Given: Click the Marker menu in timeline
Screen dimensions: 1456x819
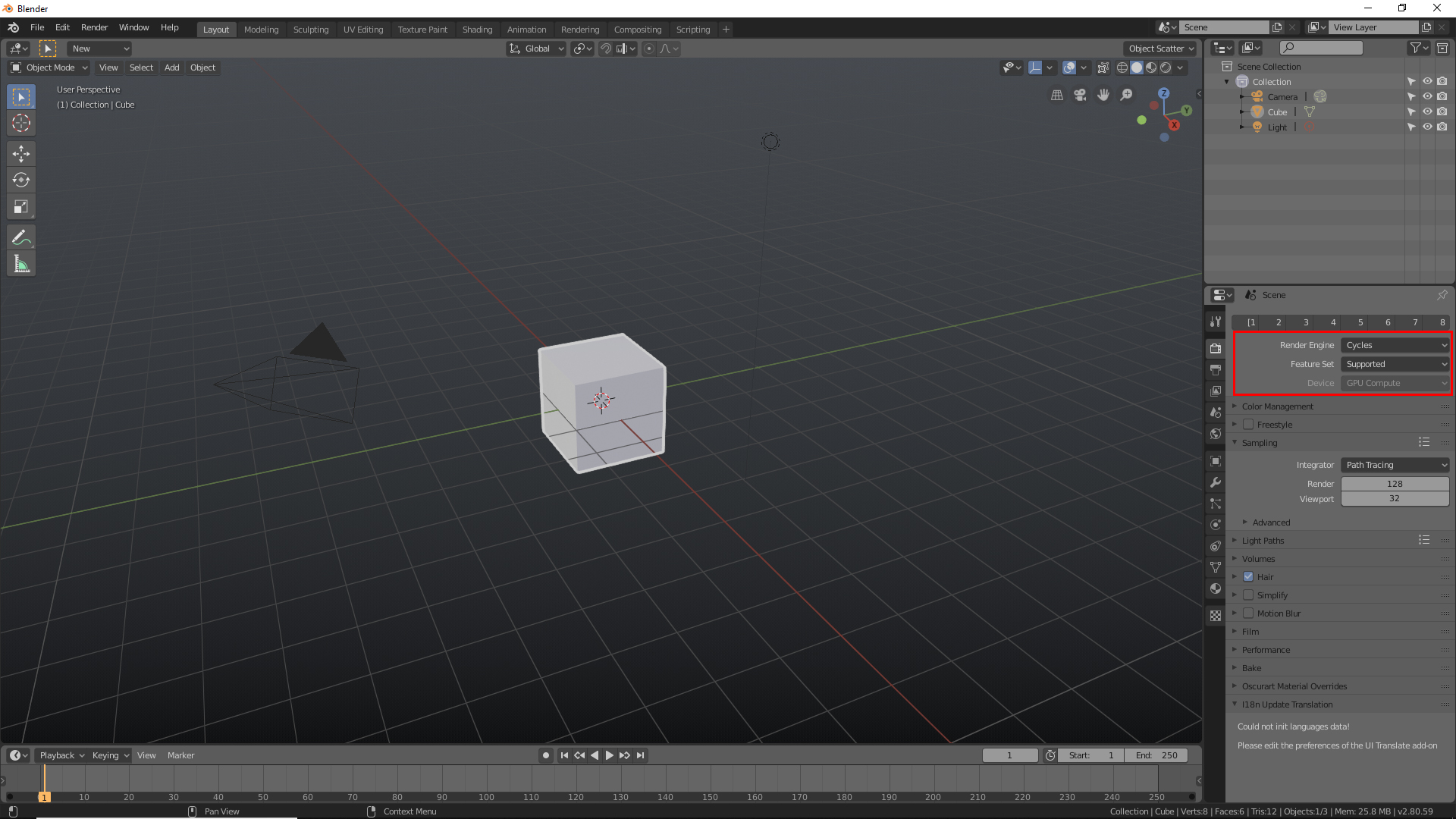Looking at the screenshot, I should coord(180,755).
